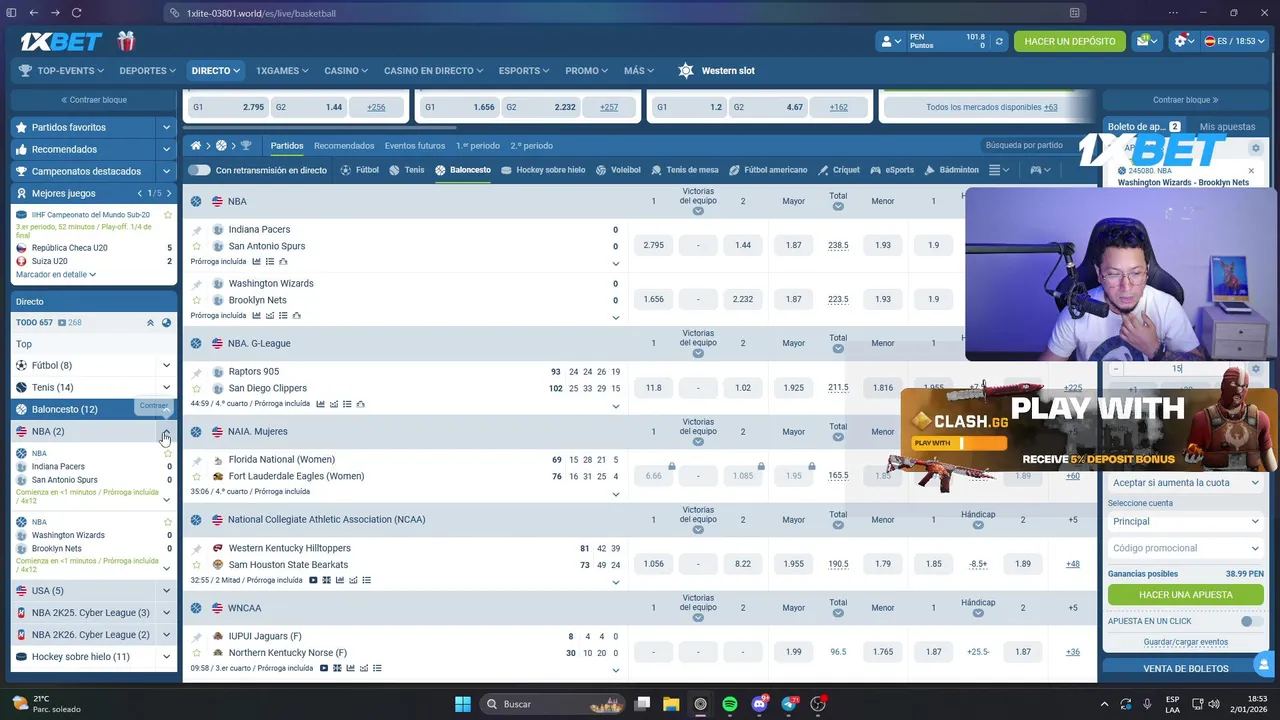1280x720 pixels.
Task: Open statistics icon for Indiana Pacers match
Action: point(256,261)
